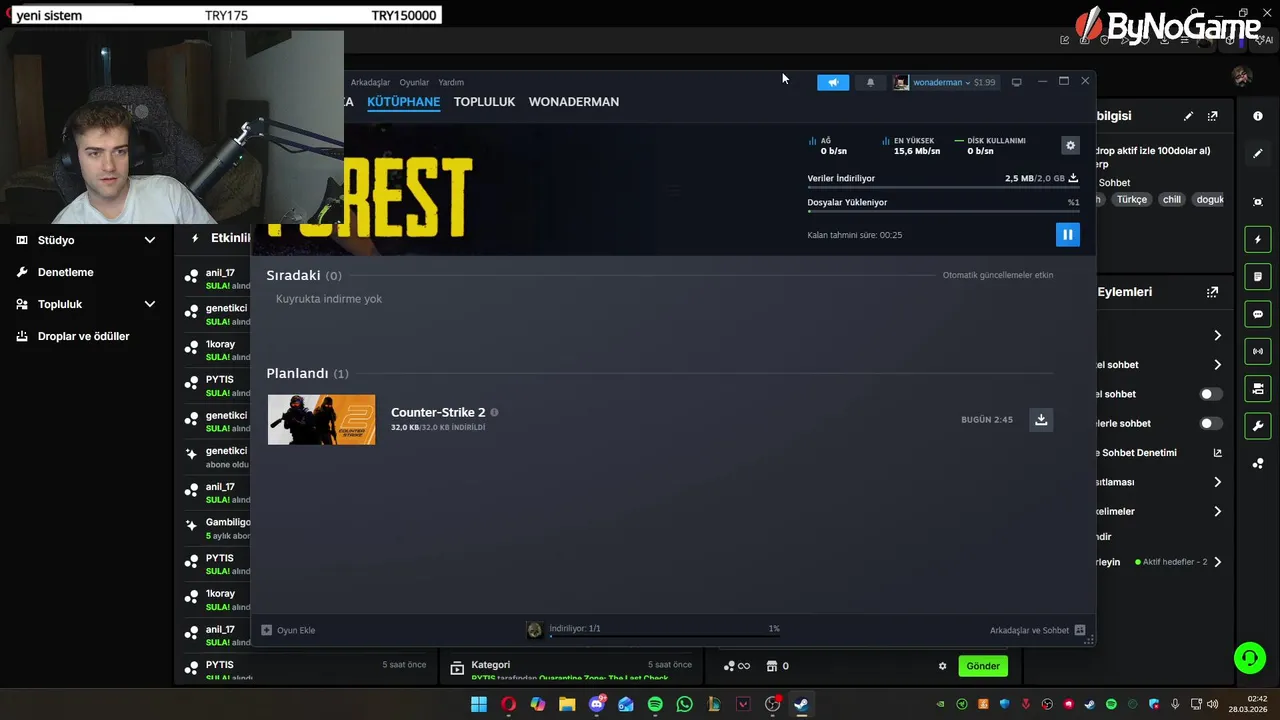This screenshot has height=720, width=1280.
Task: Expand the 'sıtlaması' chevron row
Action: [x=1217, y=482]
